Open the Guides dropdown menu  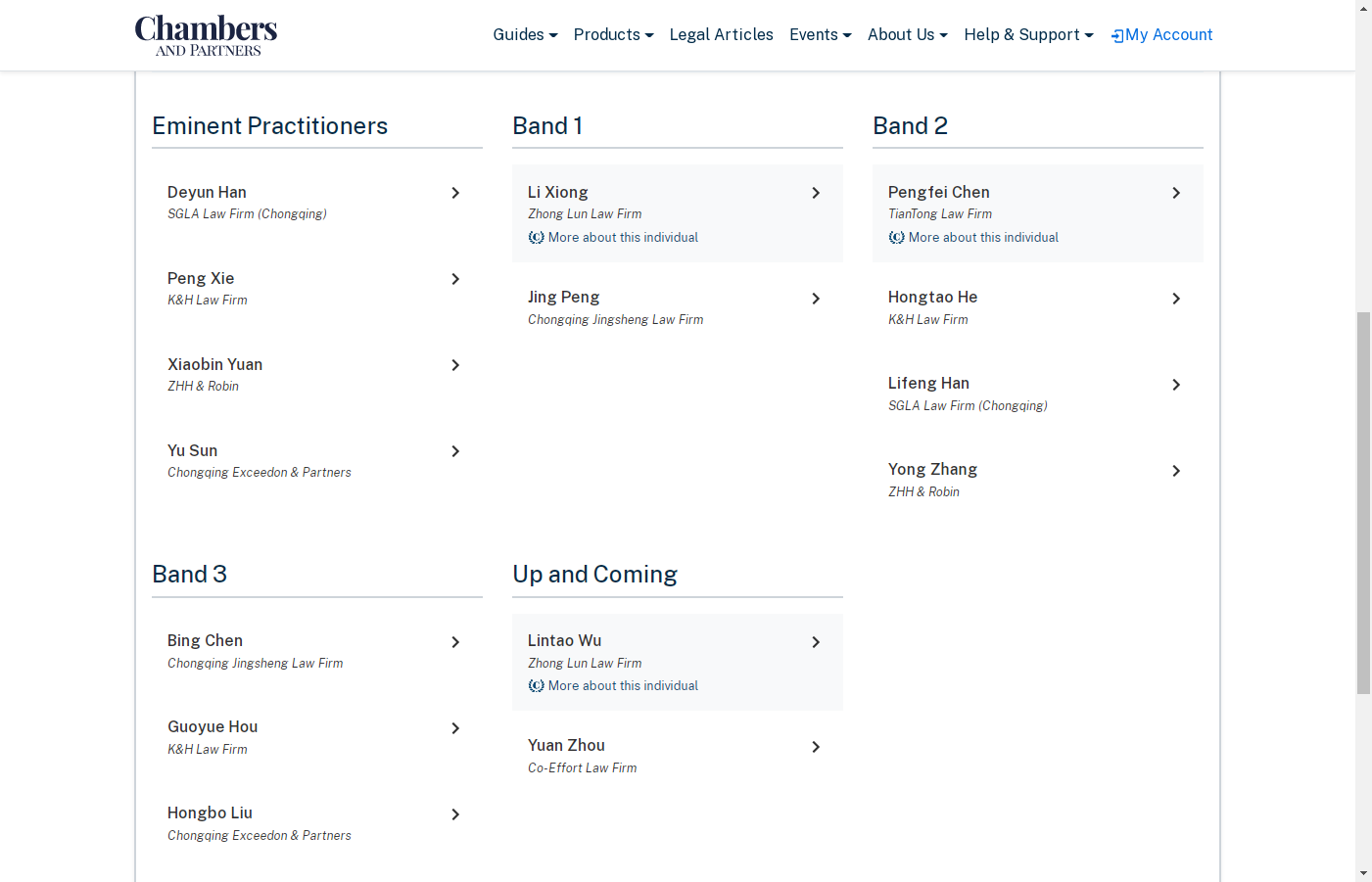coord(525,34)
